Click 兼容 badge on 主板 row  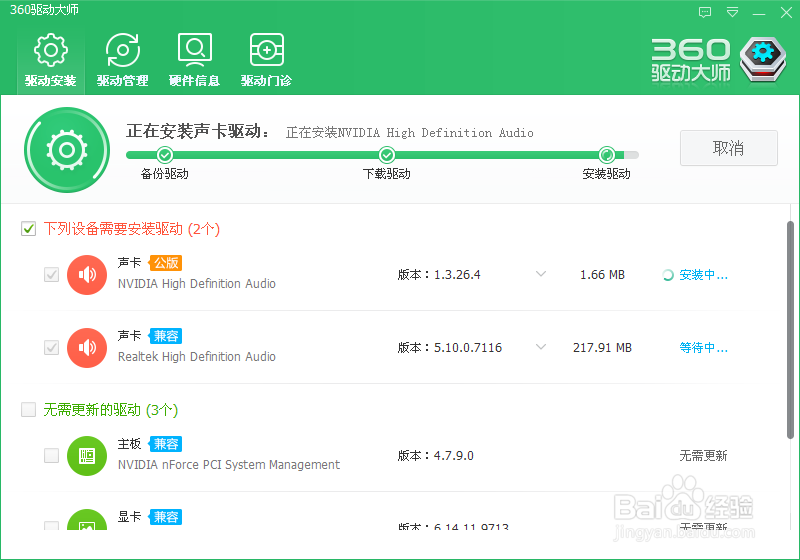(166, 444)
